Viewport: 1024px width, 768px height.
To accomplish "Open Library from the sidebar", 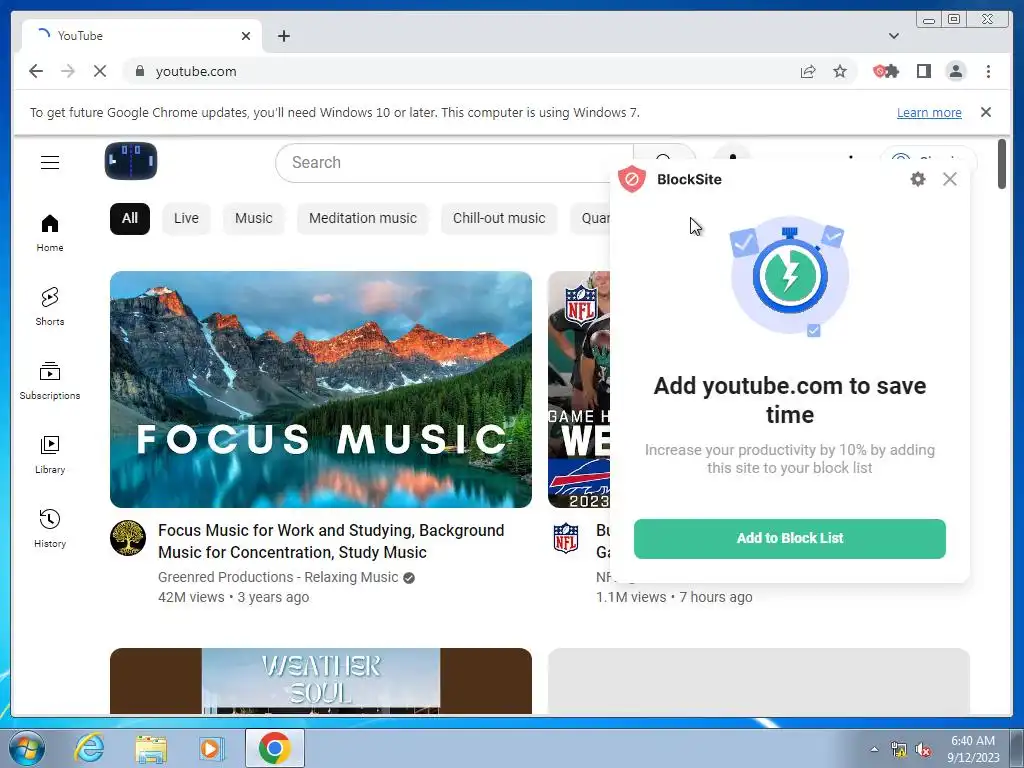I will (50, 455).
